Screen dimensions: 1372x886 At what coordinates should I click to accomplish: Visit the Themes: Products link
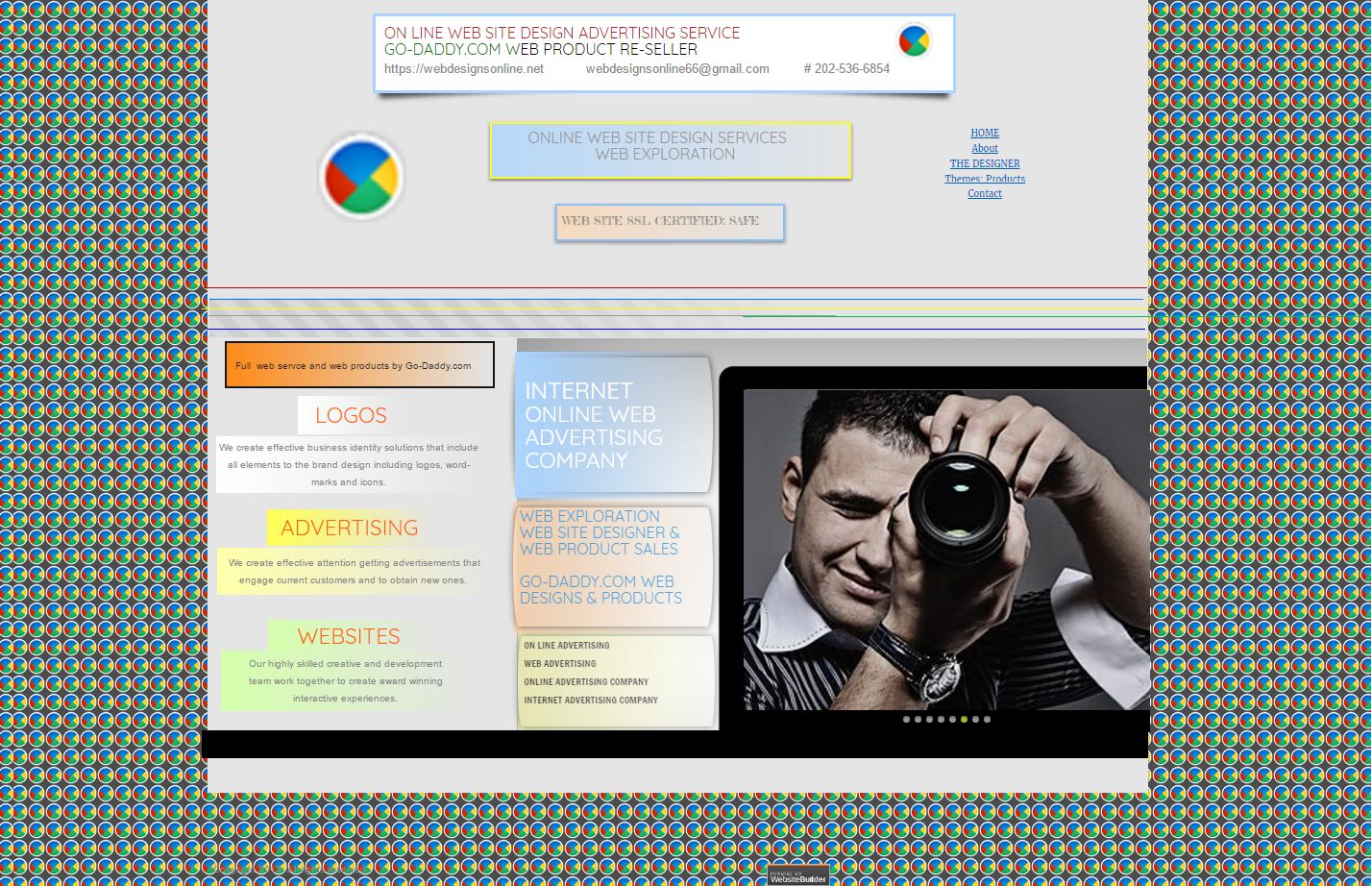tap(985, 179)
